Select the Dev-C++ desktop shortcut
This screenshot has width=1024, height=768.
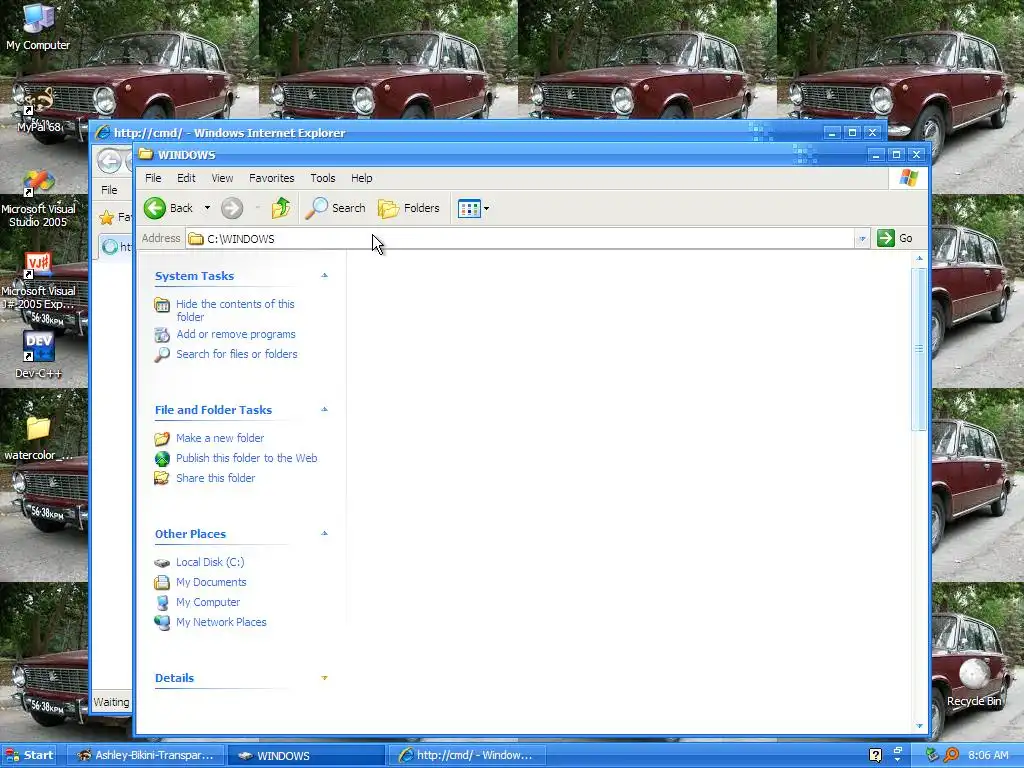point(38,355)
